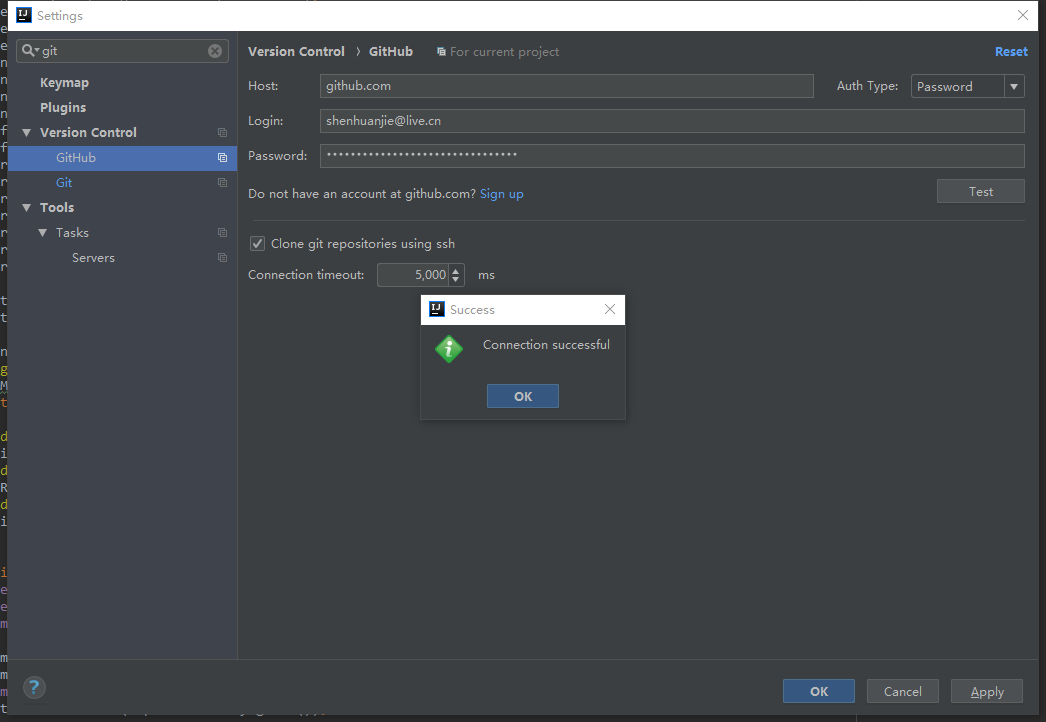Viewport: 1046px width, 722px height.
Task: Decrease connection timeout with down arrow
Action: tap(456, 280)
